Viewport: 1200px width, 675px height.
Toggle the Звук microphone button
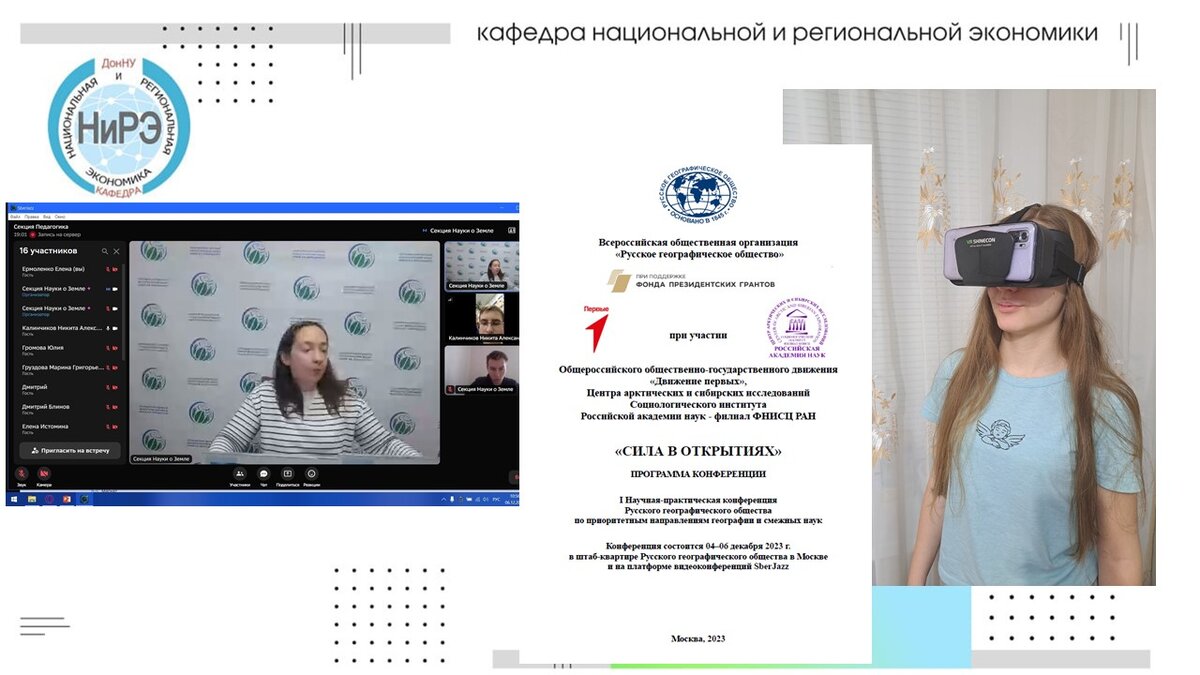(22, 473)
